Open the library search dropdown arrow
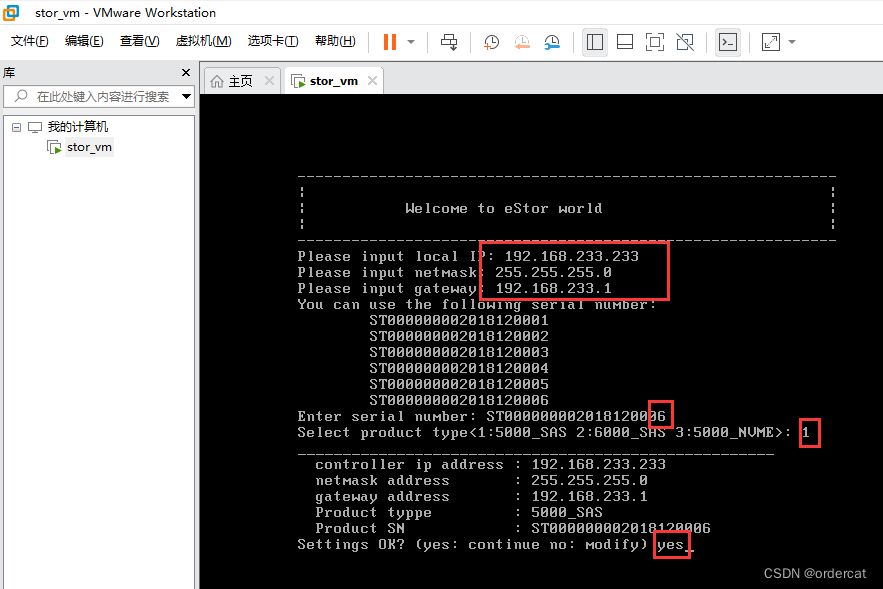 (186, 96)
